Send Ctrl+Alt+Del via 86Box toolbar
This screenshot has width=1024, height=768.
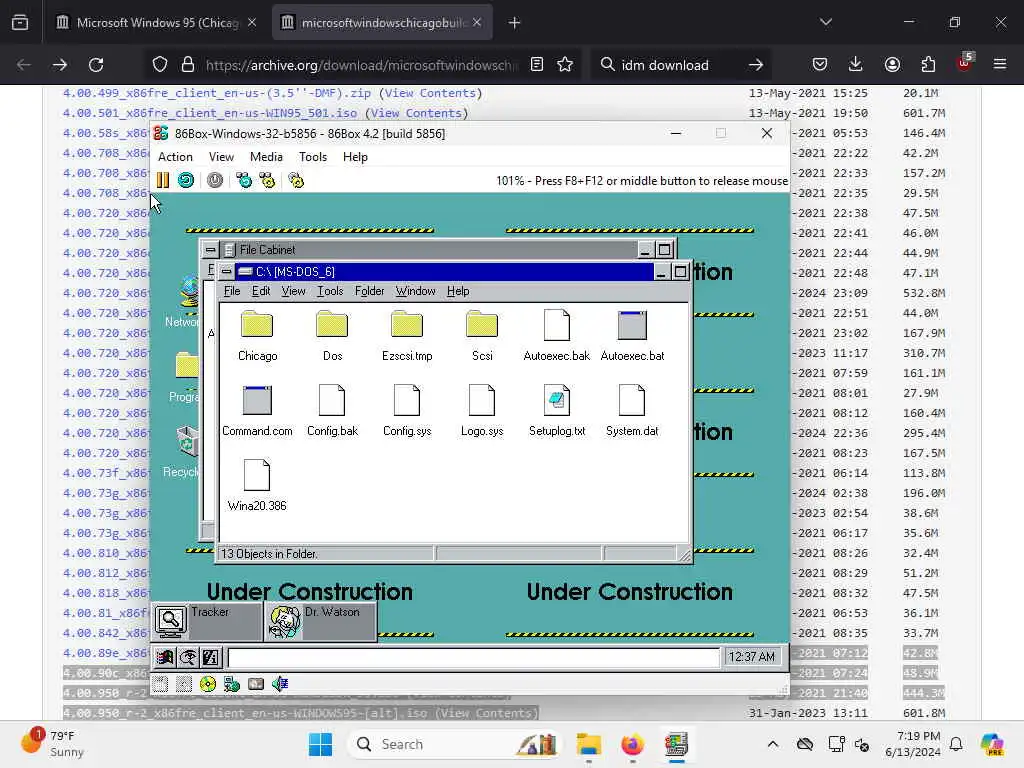[244, 180]
